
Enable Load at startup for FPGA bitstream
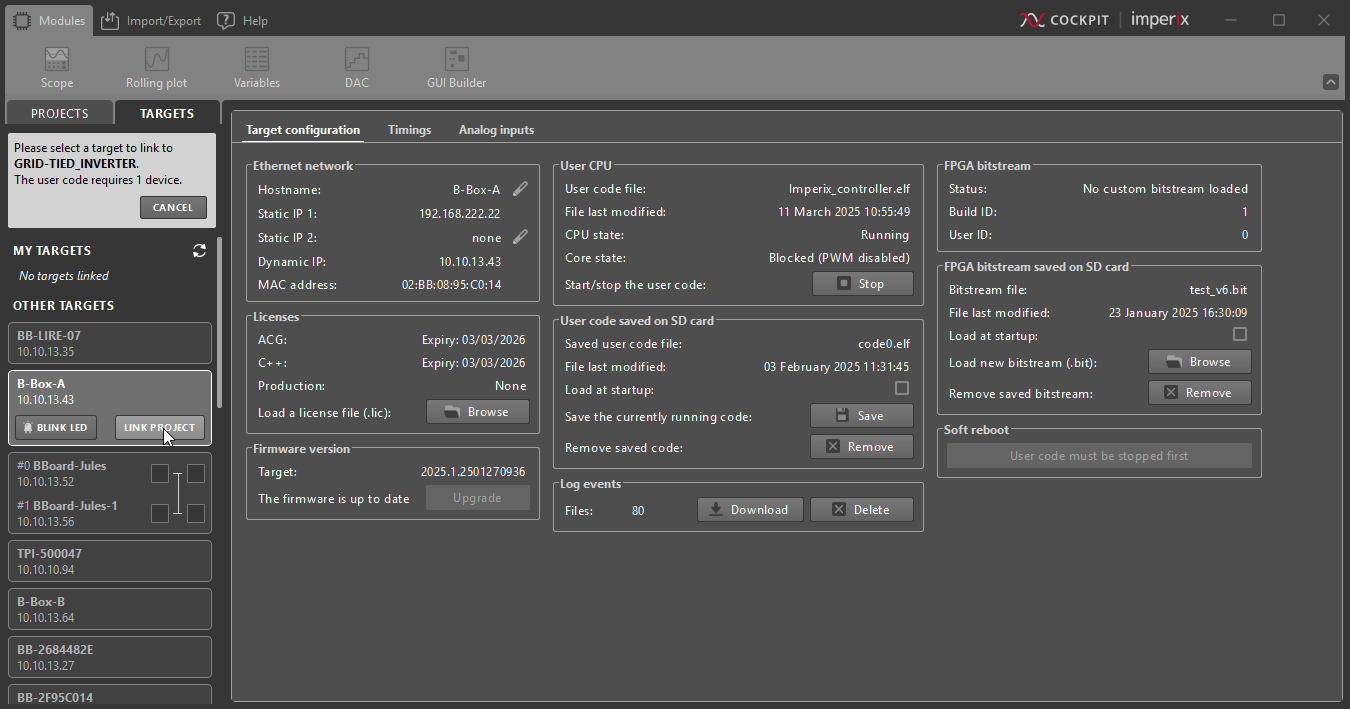click(1240, 334)
